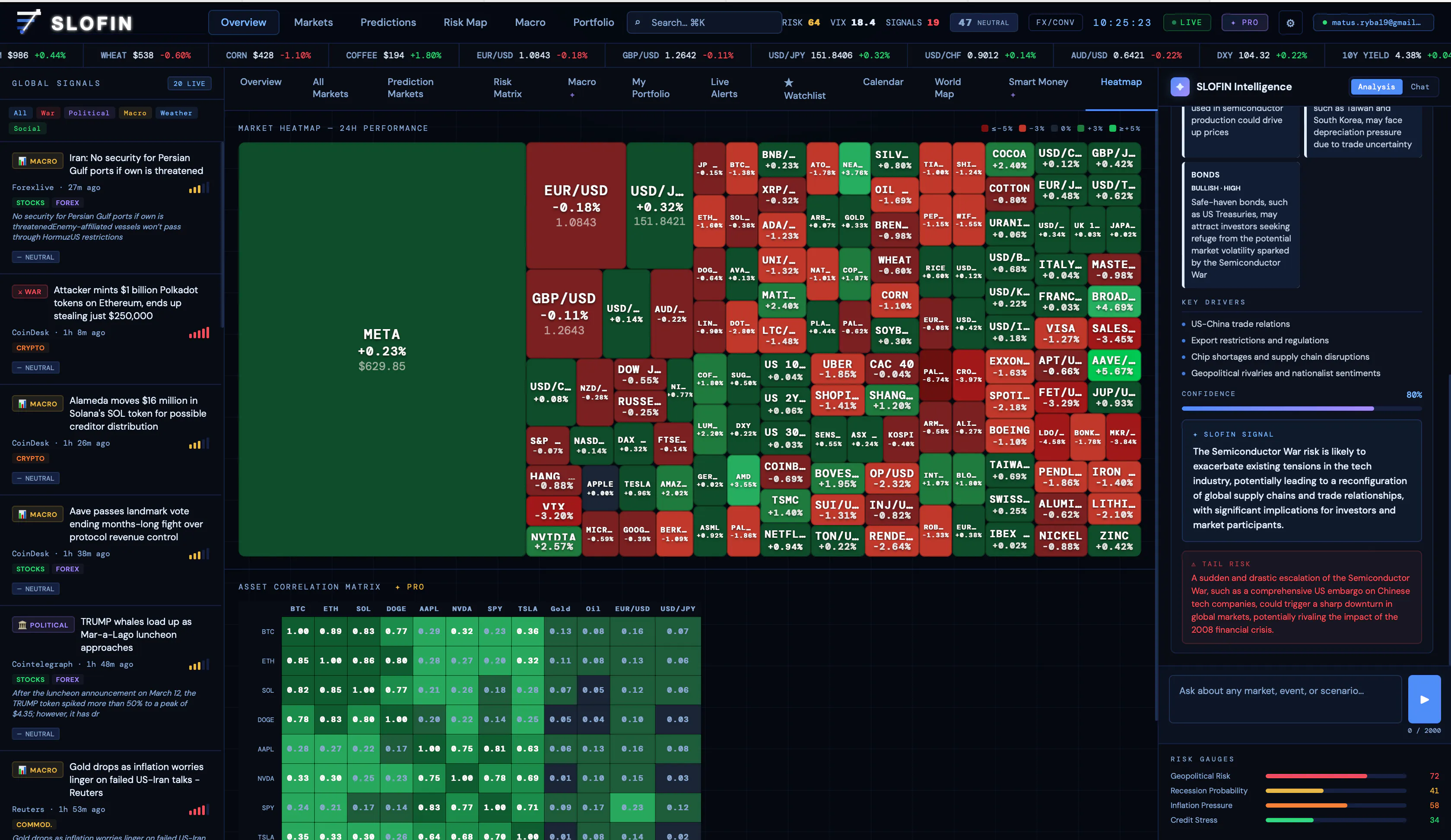Click the SLOFIN Intelligence sparkle icon
The height and width of the screenshot is (840, 1451).
[1180, 86]
